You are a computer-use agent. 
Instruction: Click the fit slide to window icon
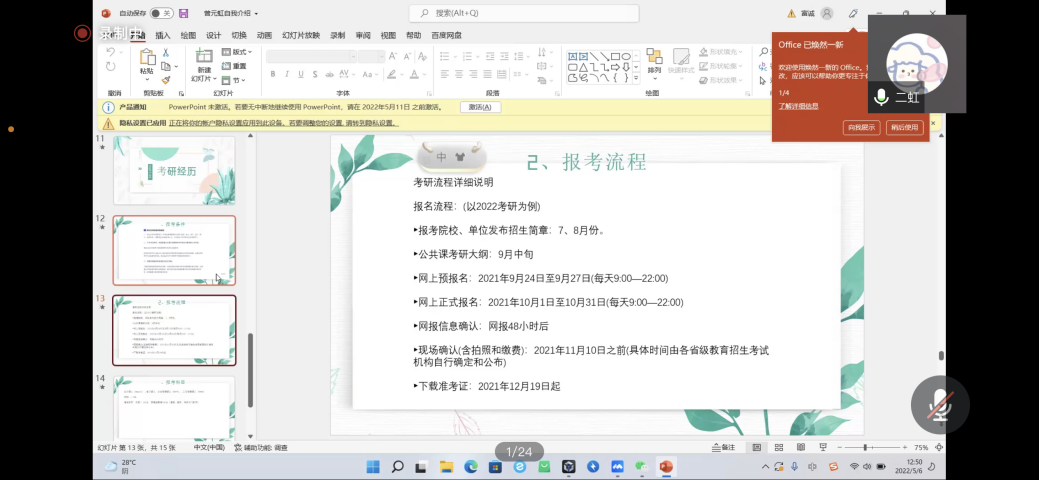point(938,447)
